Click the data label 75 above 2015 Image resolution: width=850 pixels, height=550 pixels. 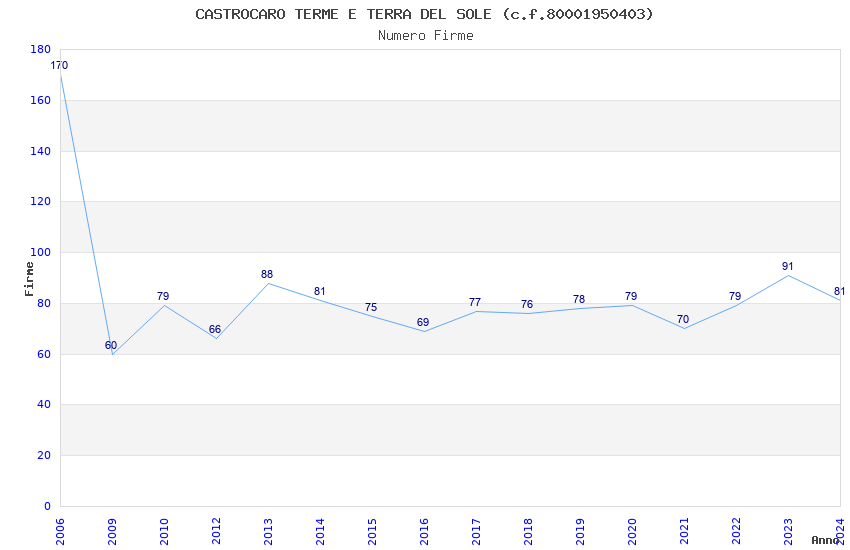tap(371, 307)
